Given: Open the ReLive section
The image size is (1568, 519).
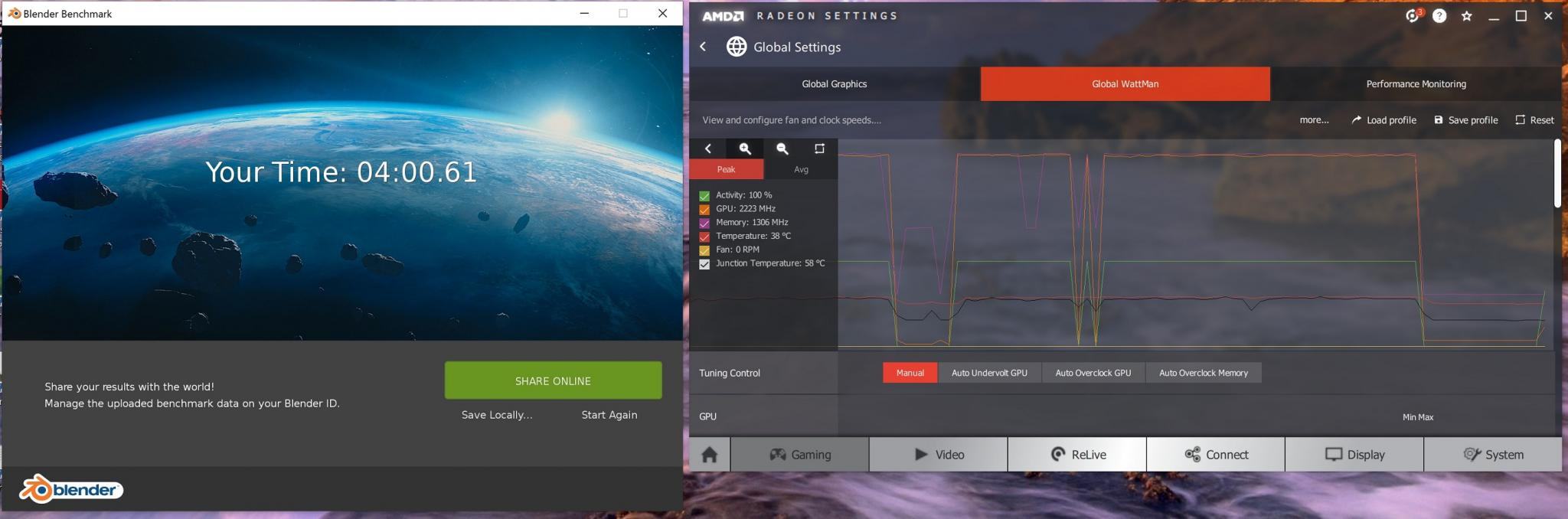Looking at the screenshot, I should (1077, 455).
